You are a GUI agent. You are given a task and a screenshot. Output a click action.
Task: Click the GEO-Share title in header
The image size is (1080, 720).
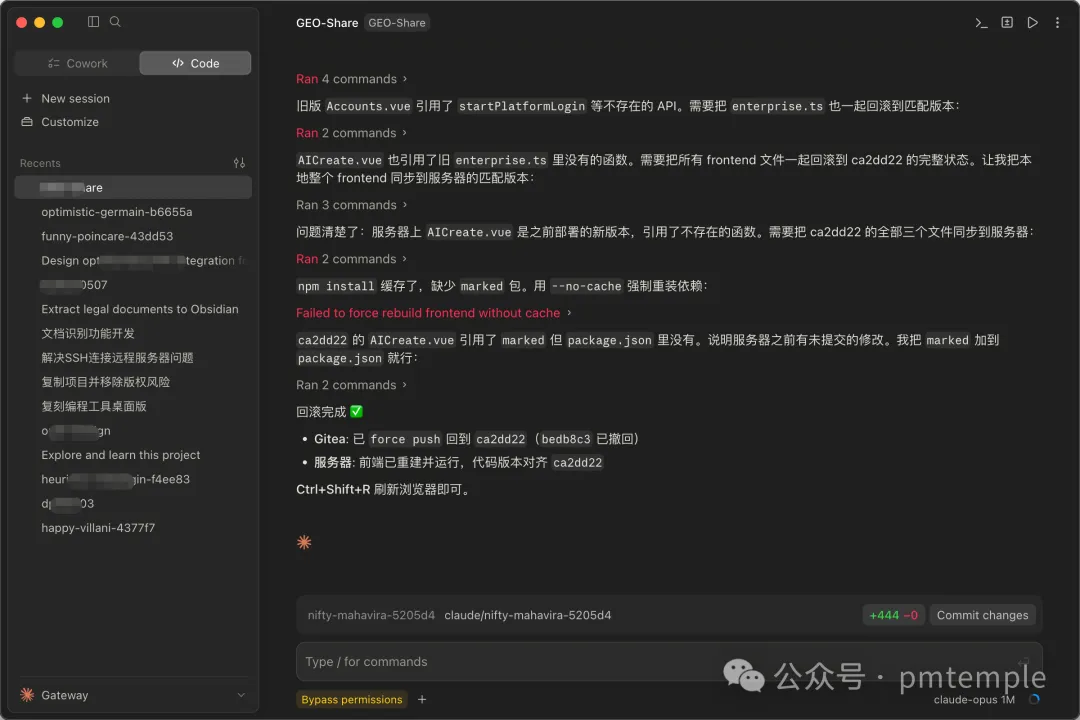(x=327, y=23)
